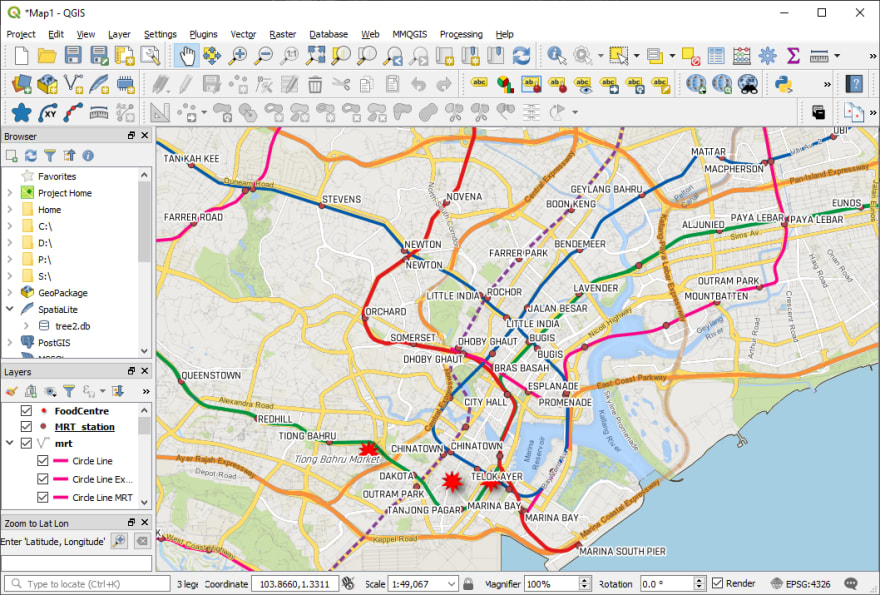Increase the Rotation value with the up arrow

699,580
